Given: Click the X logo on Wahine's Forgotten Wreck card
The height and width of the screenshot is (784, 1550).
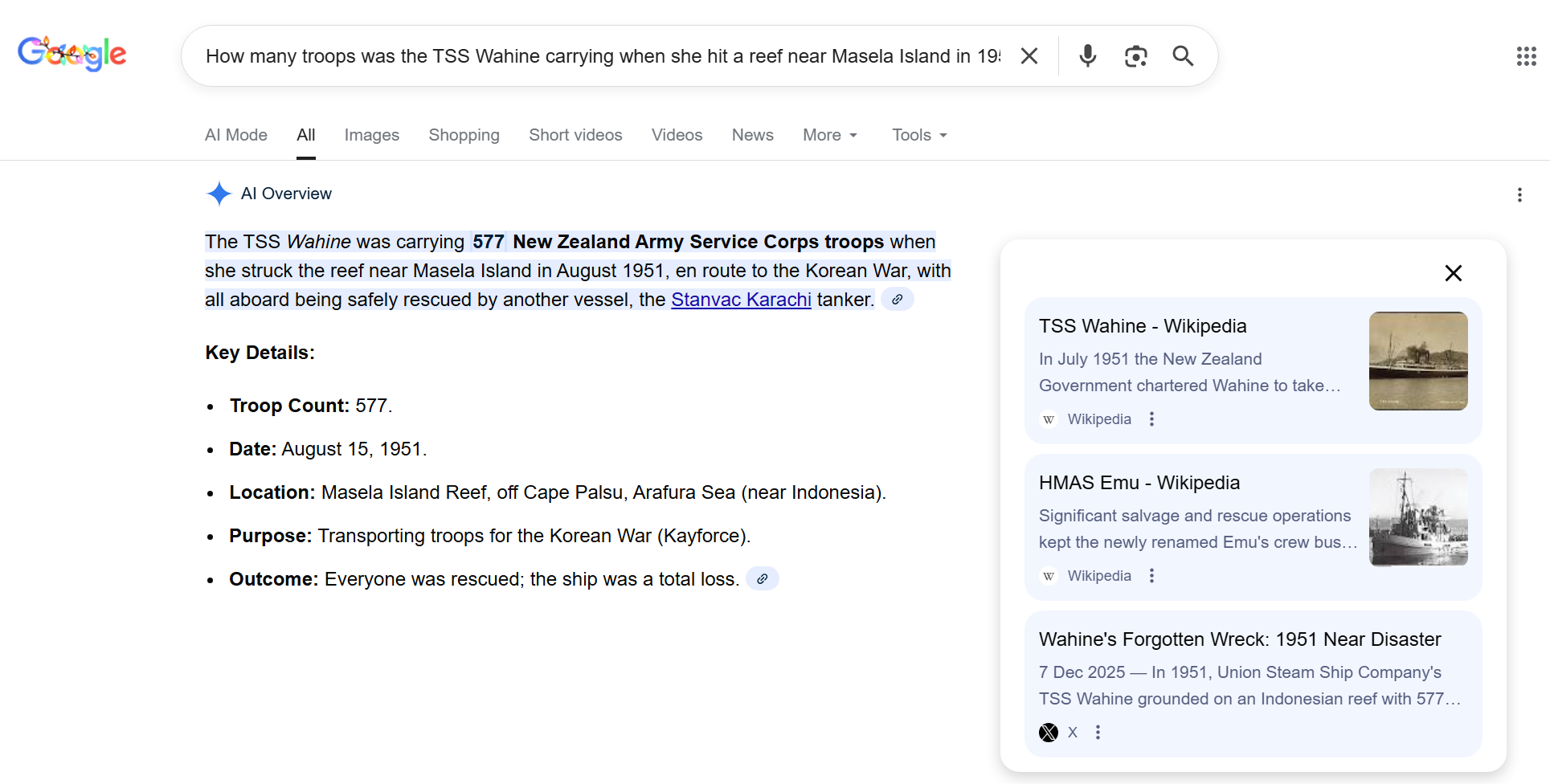Looking at the screenshot, I should tap(1049, 733).
